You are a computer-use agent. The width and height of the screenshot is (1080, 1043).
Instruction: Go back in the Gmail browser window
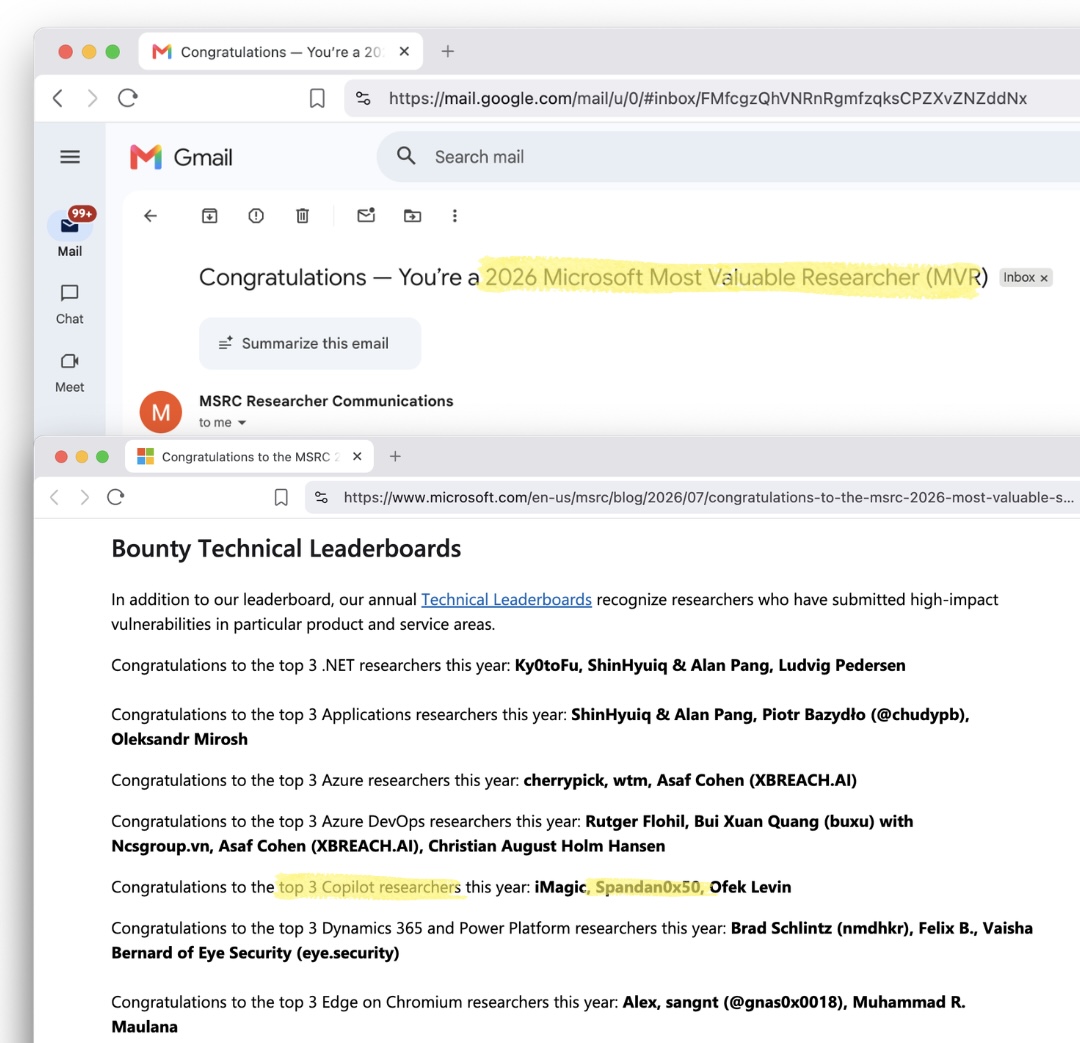(x=58, y=99)
